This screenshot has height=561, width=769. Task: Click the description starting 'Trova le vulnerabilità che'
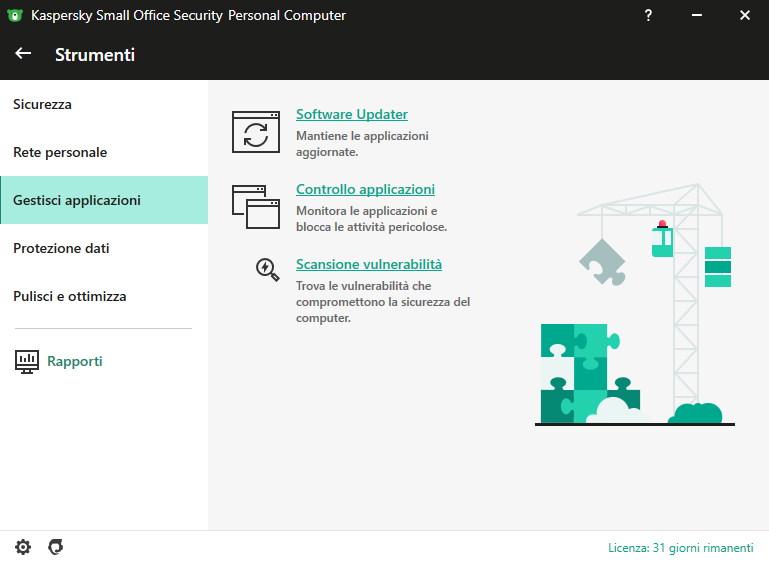[x=383, y=302]
